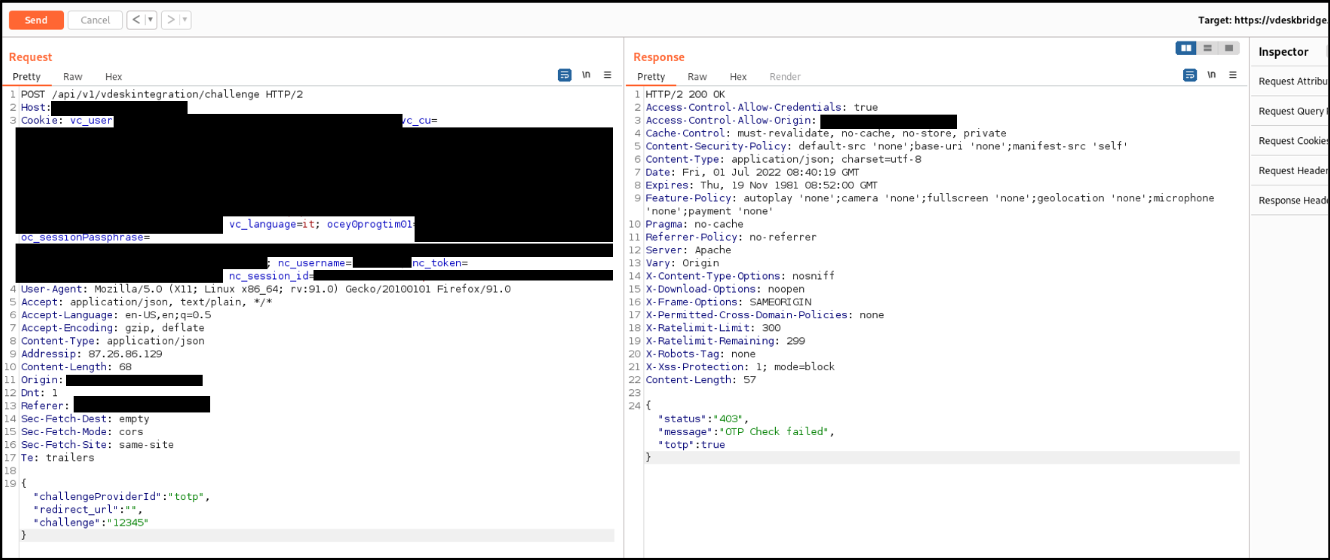Click the "message":"OTP Check failed" response line
Screen dimensions: 1330x560
(746, 432)
